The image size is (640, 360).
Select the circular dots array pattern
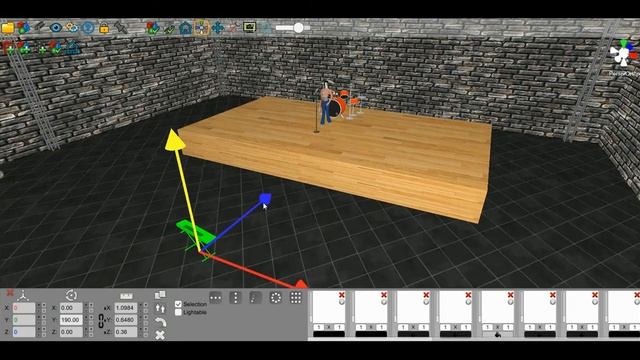click(276, 298)
